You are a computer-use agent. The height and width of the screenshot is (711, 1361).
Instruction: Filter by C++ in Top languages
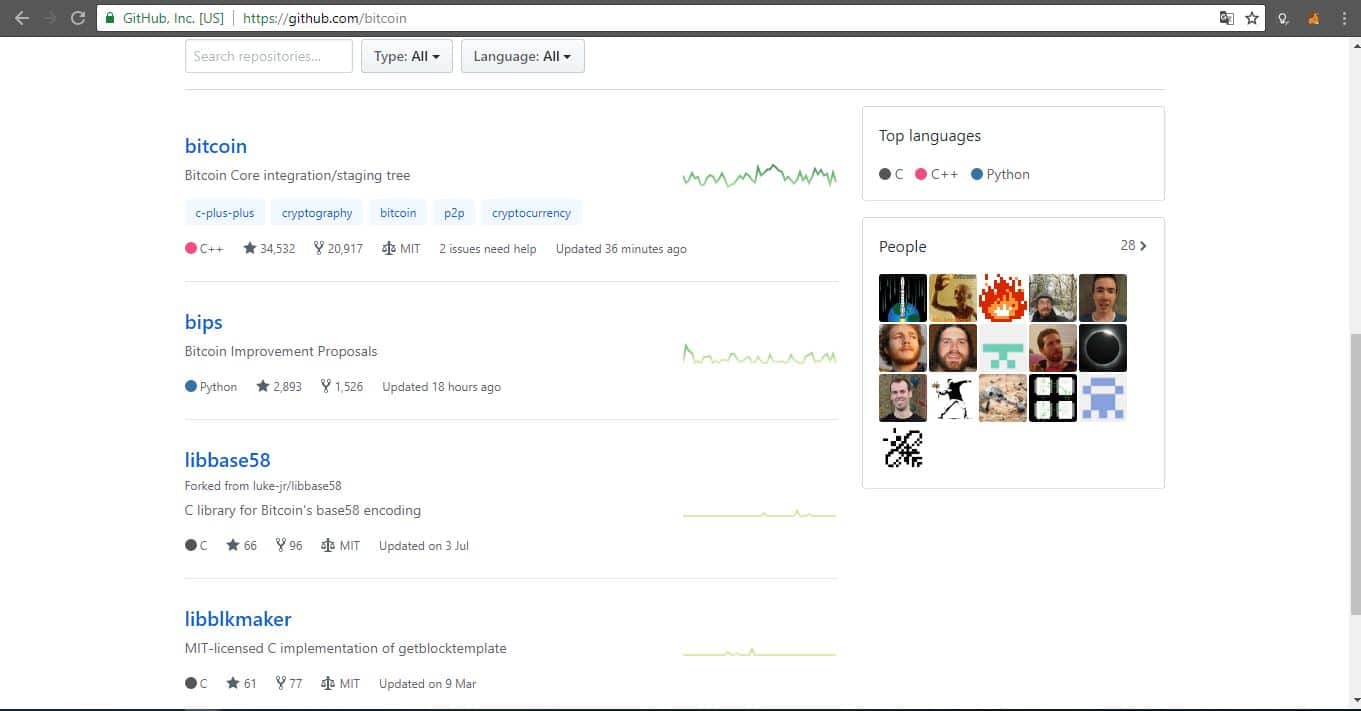click(936, 174)
